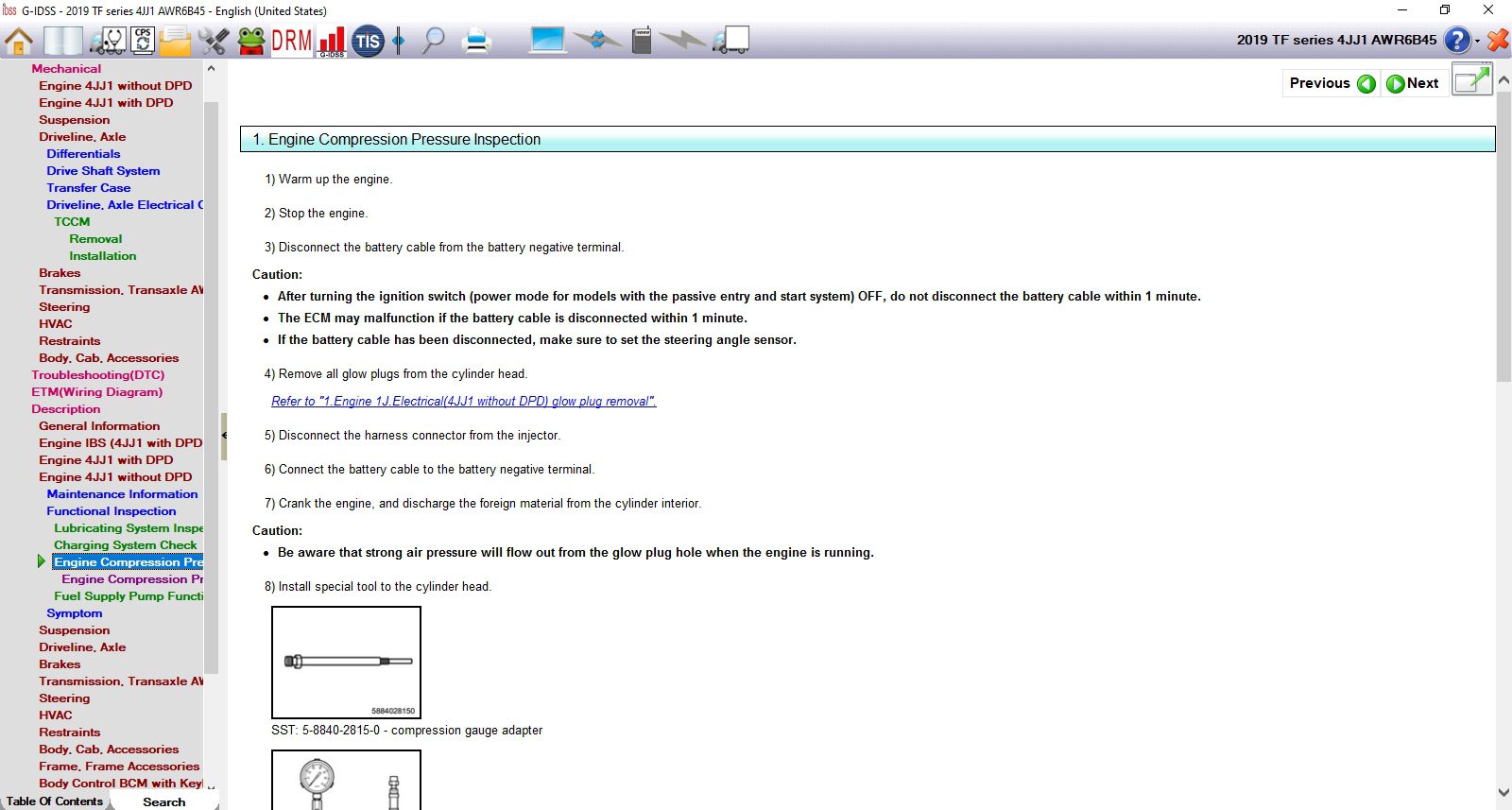Go to the Home screen icon

point(19,41)
